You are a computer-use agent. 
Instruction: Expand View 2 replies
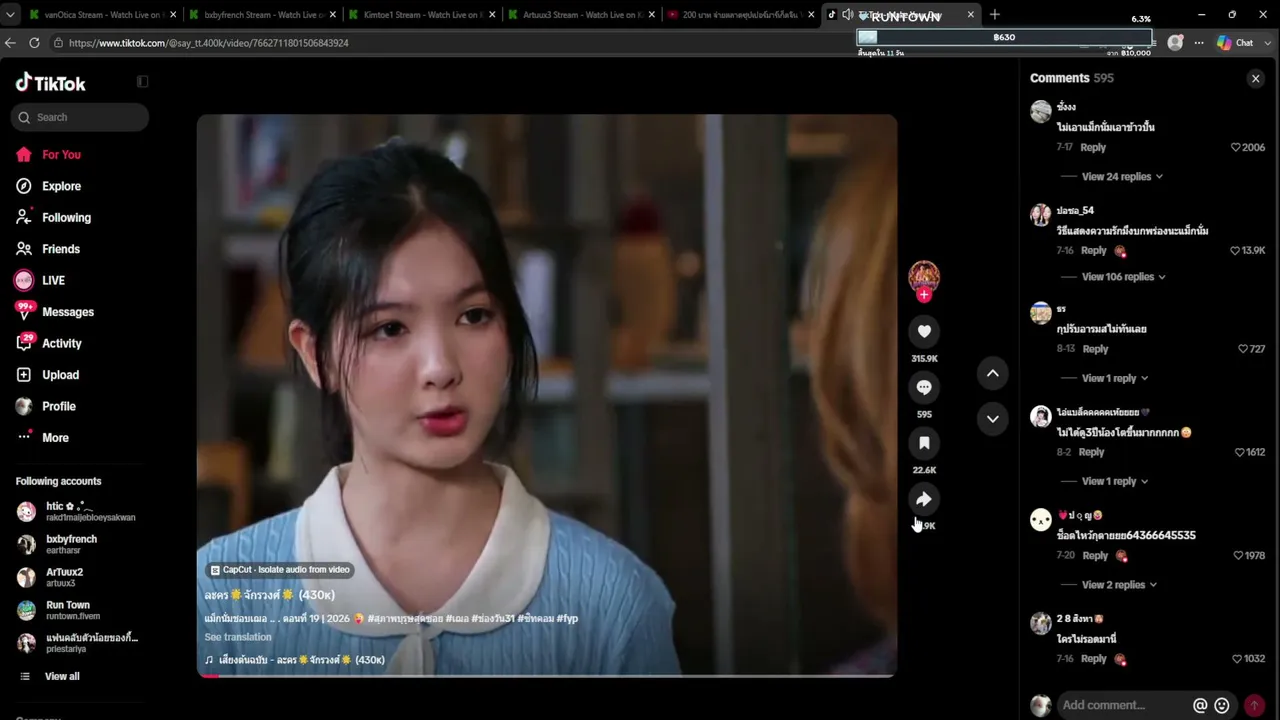pos(1119,585)
